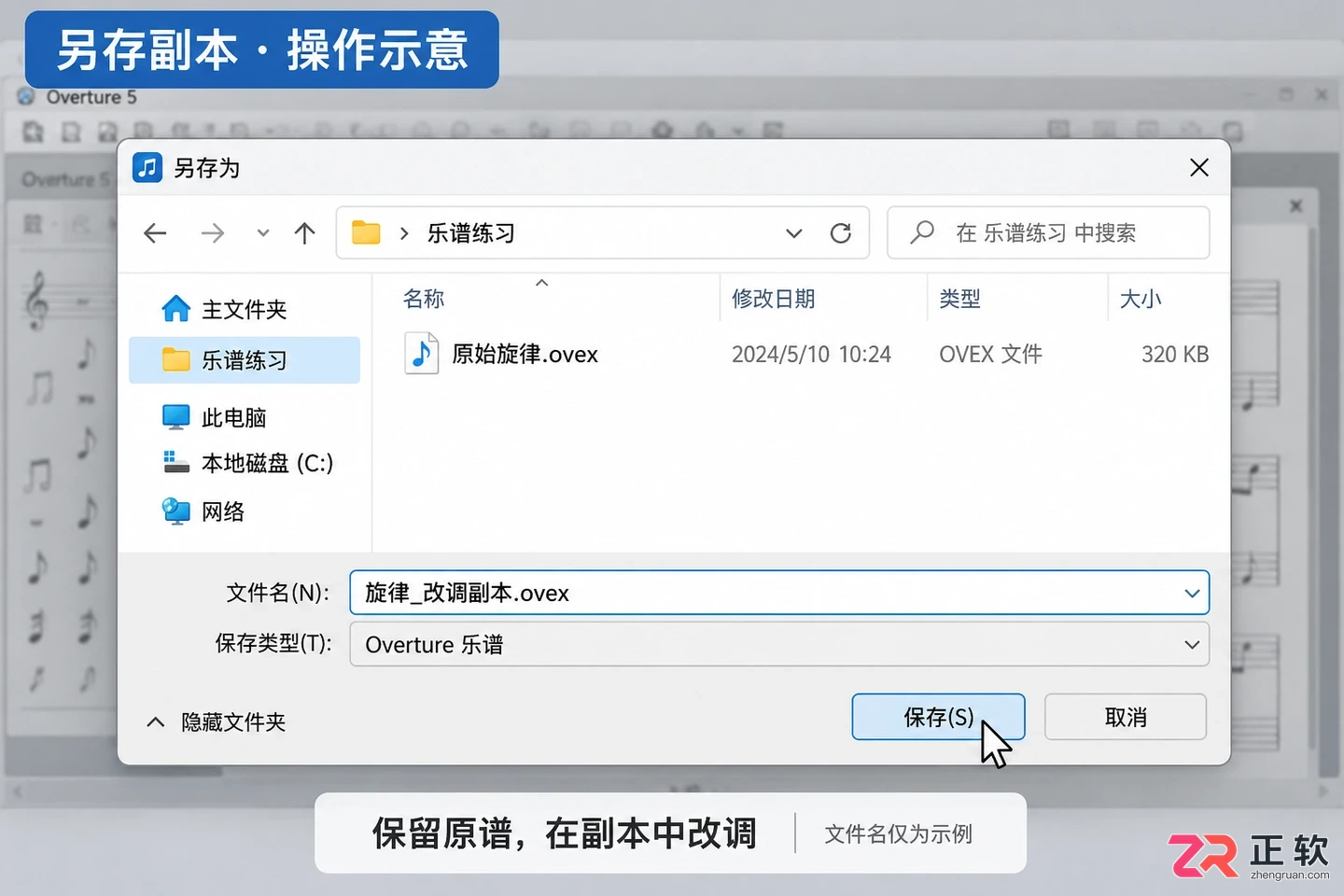Click the Back arrow in Save As dialog

[156, 233]
